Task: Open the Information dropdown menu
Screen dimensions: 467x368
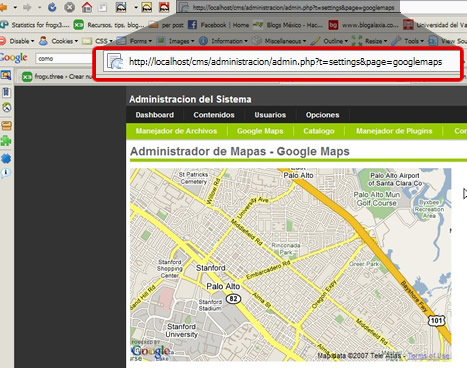Action: click(229, 41)
